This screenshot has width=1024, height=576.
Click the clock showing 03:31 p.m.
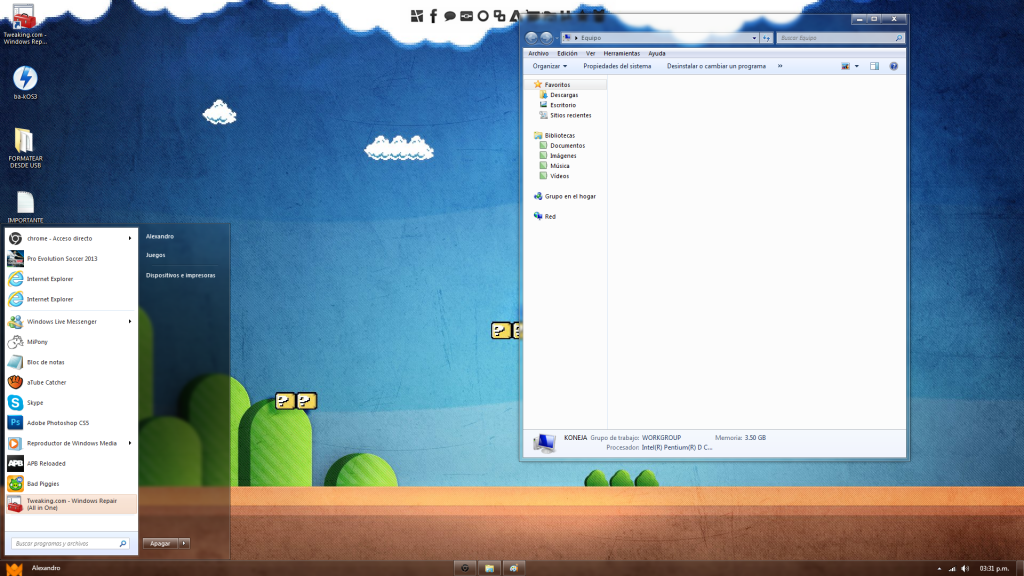994,569
